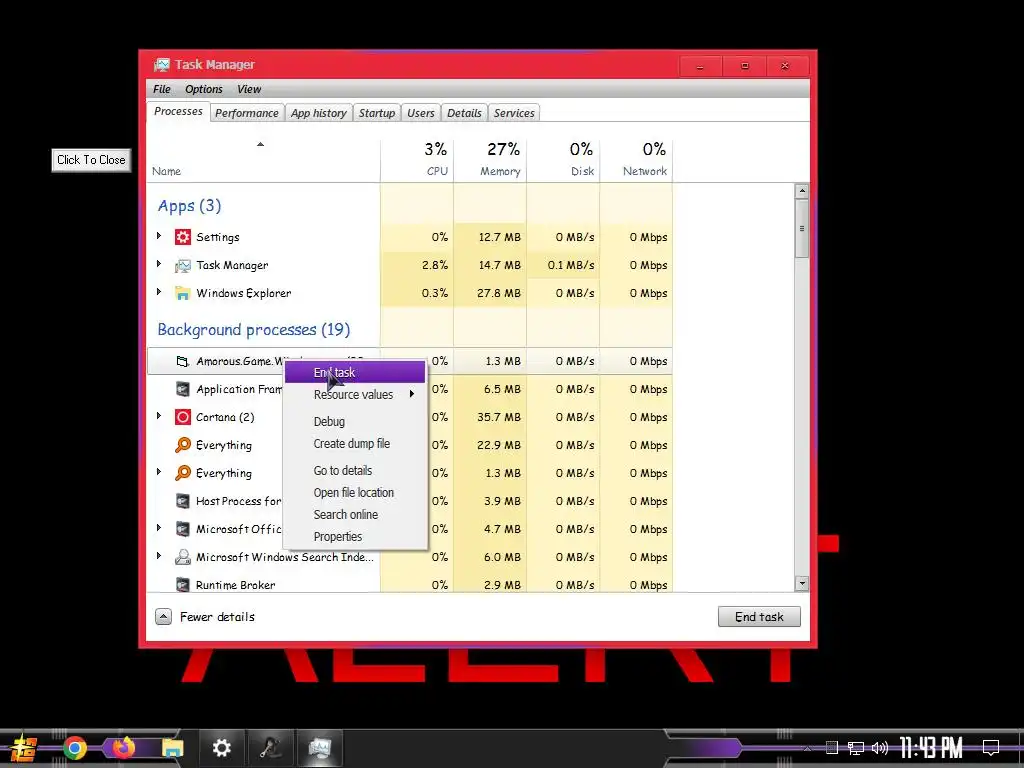
Task: Click the process list scrollbar thumb
Action: 801,229
